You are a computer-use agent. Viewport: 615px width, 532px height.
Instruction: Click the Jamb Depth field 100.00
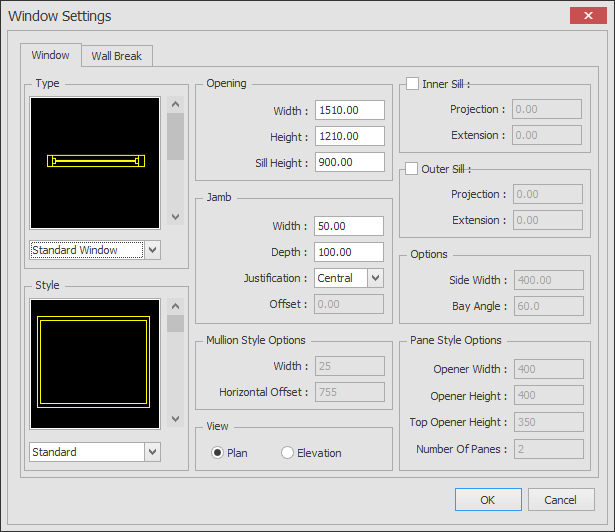pyautogui.click(x=349, y=252)
